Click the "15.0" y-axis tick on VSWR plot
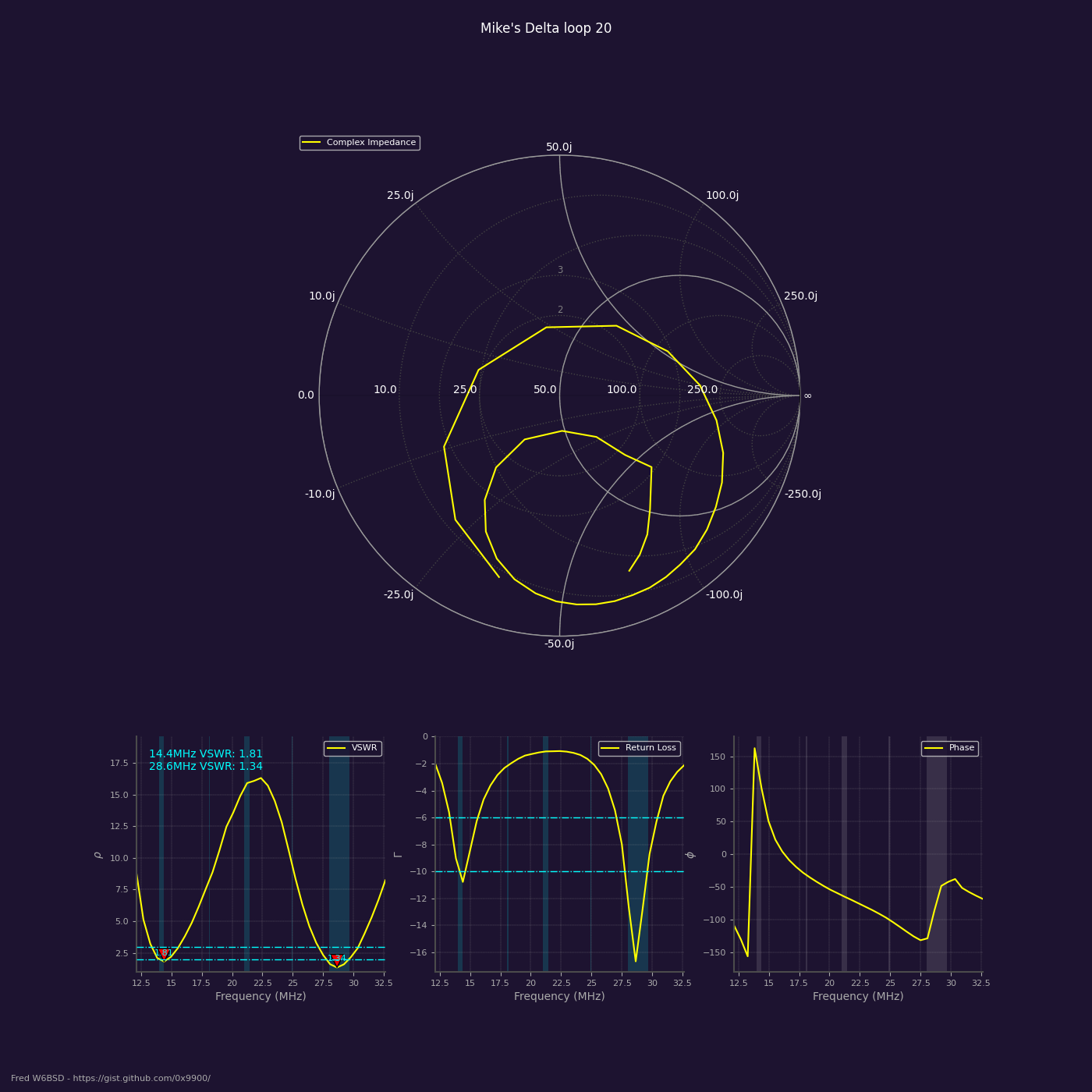The image size is (1092, 1092). coord(119,796)
